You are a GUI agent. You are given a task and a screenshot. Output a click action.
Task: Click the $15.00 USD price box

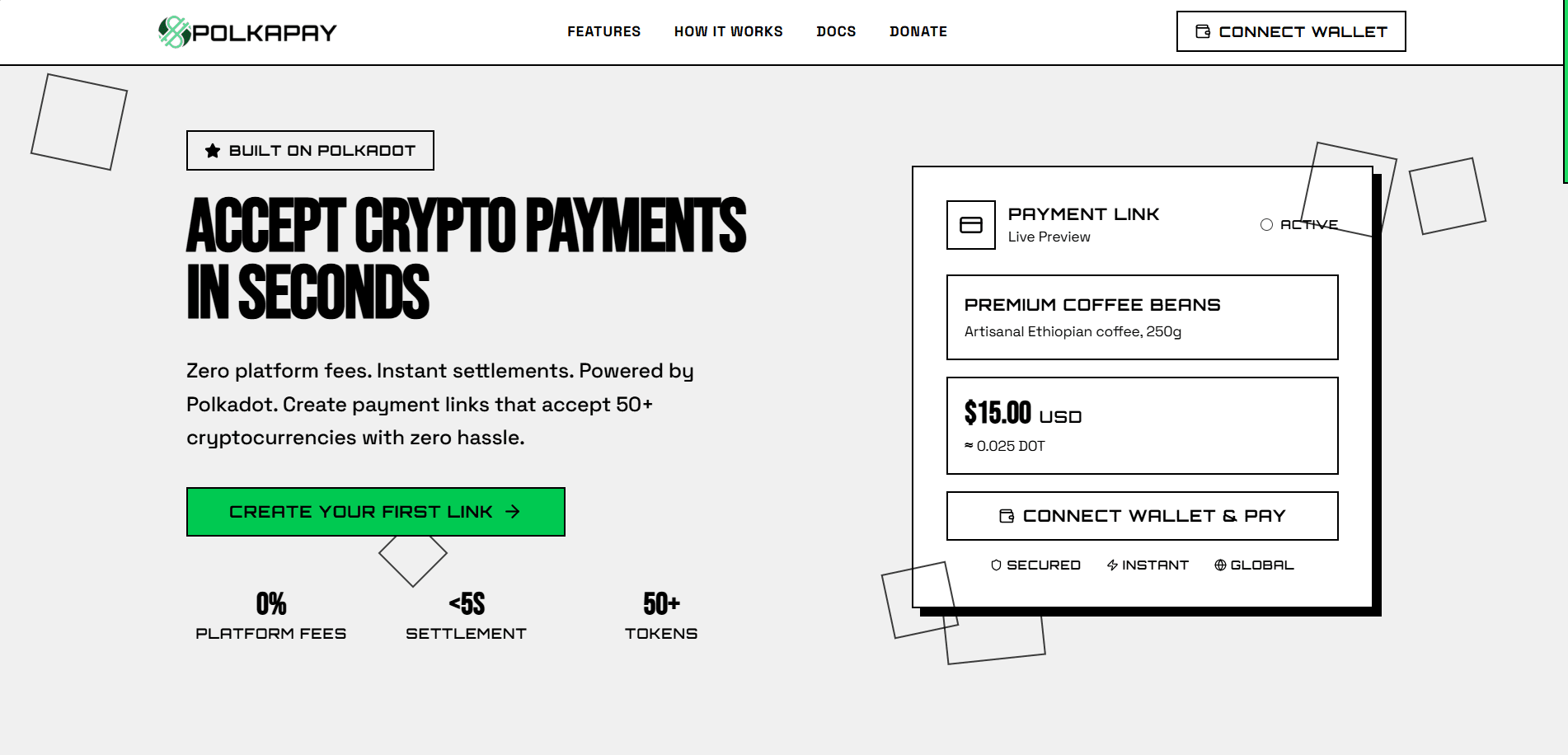click(1142, 425)
